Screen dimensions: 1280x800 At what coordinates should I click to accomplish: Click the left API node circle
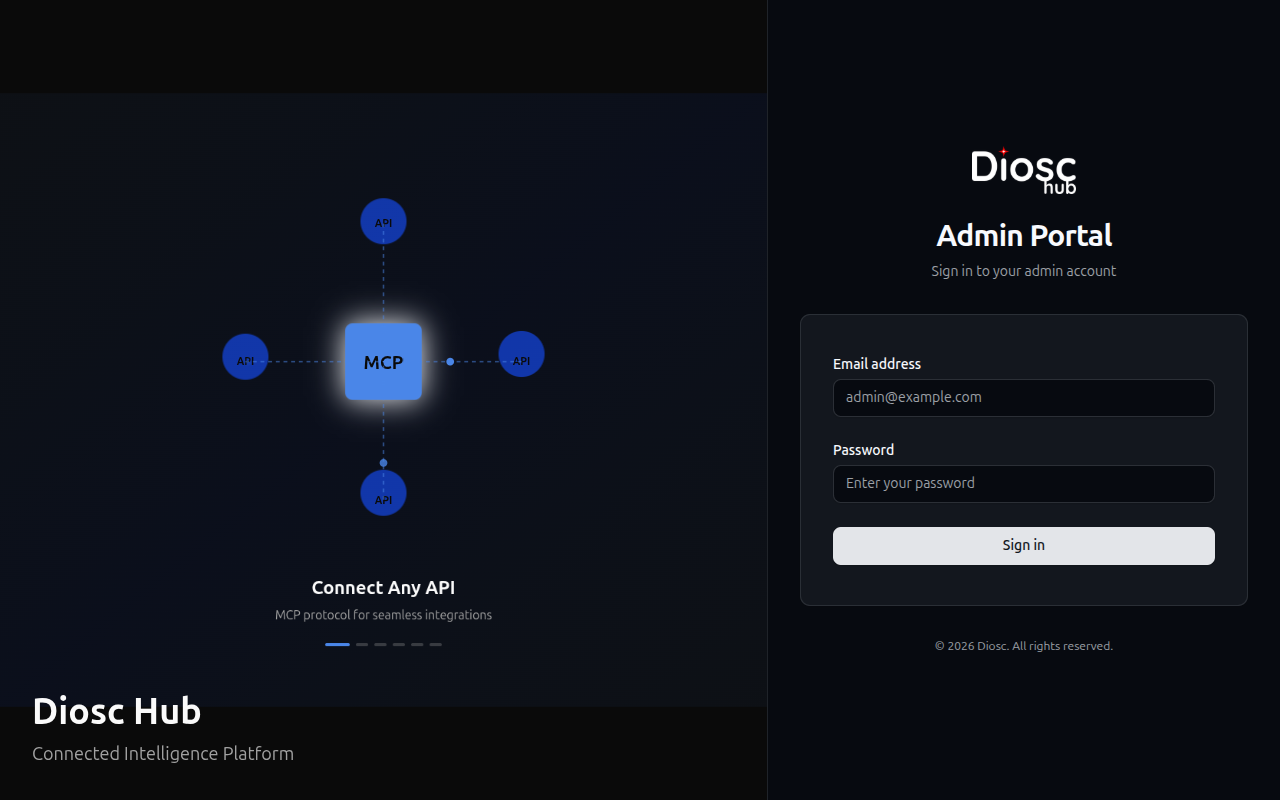[245, 356]
